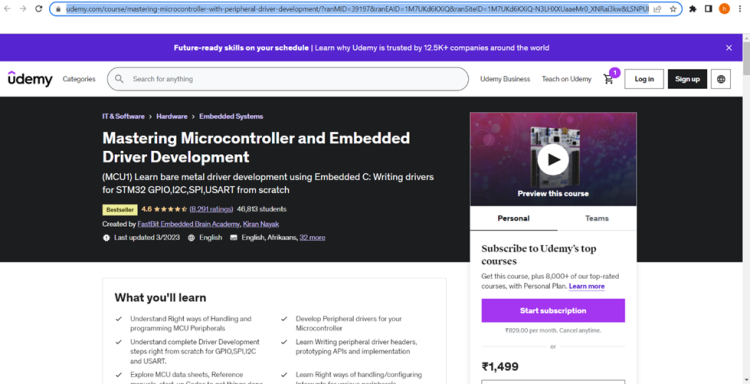The width and height of the screenshot is (750, 384).
Task: Open IT & Software breadcrumb
Action: 123,116
